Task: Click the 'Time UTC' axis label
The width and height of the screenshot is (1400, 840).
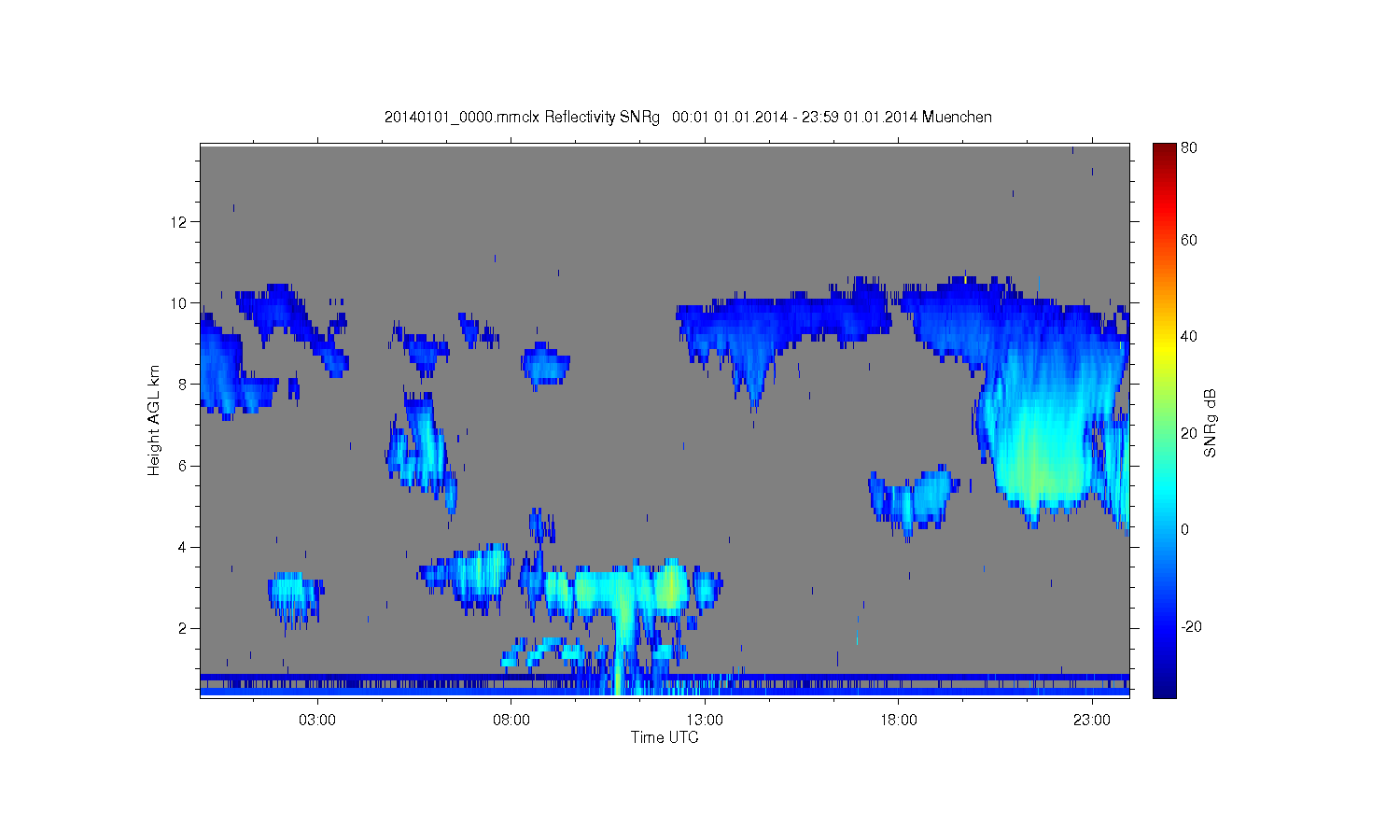Action: point(665,737)
